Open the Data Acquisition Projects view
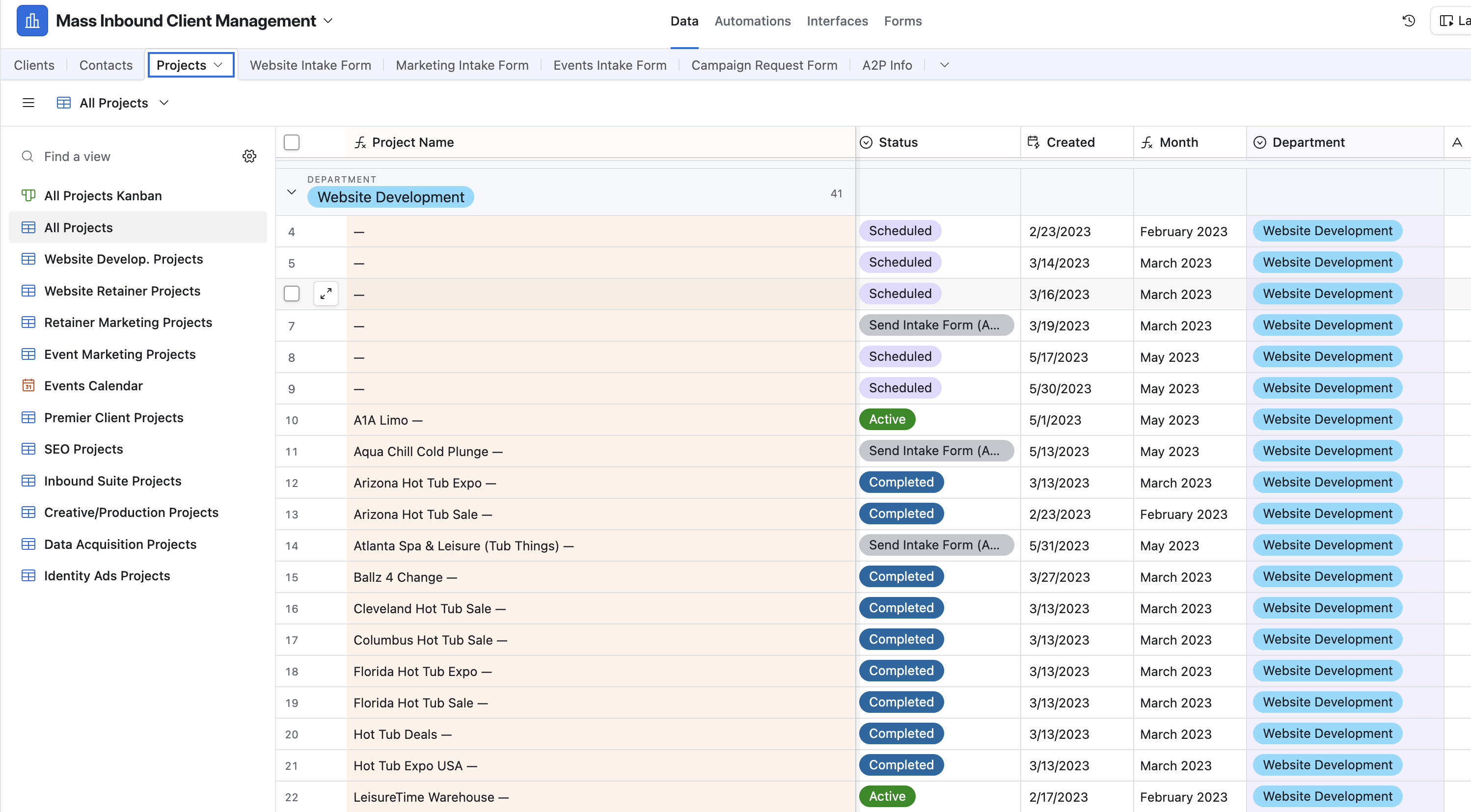Viewport: 1471px width, 812px height. coord(138,544)
